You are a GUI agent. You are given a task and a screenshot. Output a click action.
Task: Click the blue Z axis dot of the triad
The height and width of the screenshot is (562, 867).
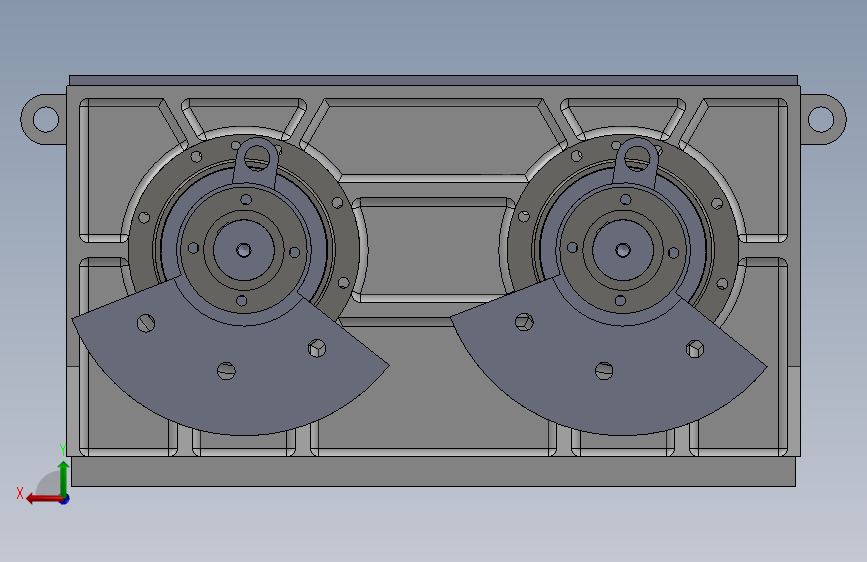pos(65,499)
